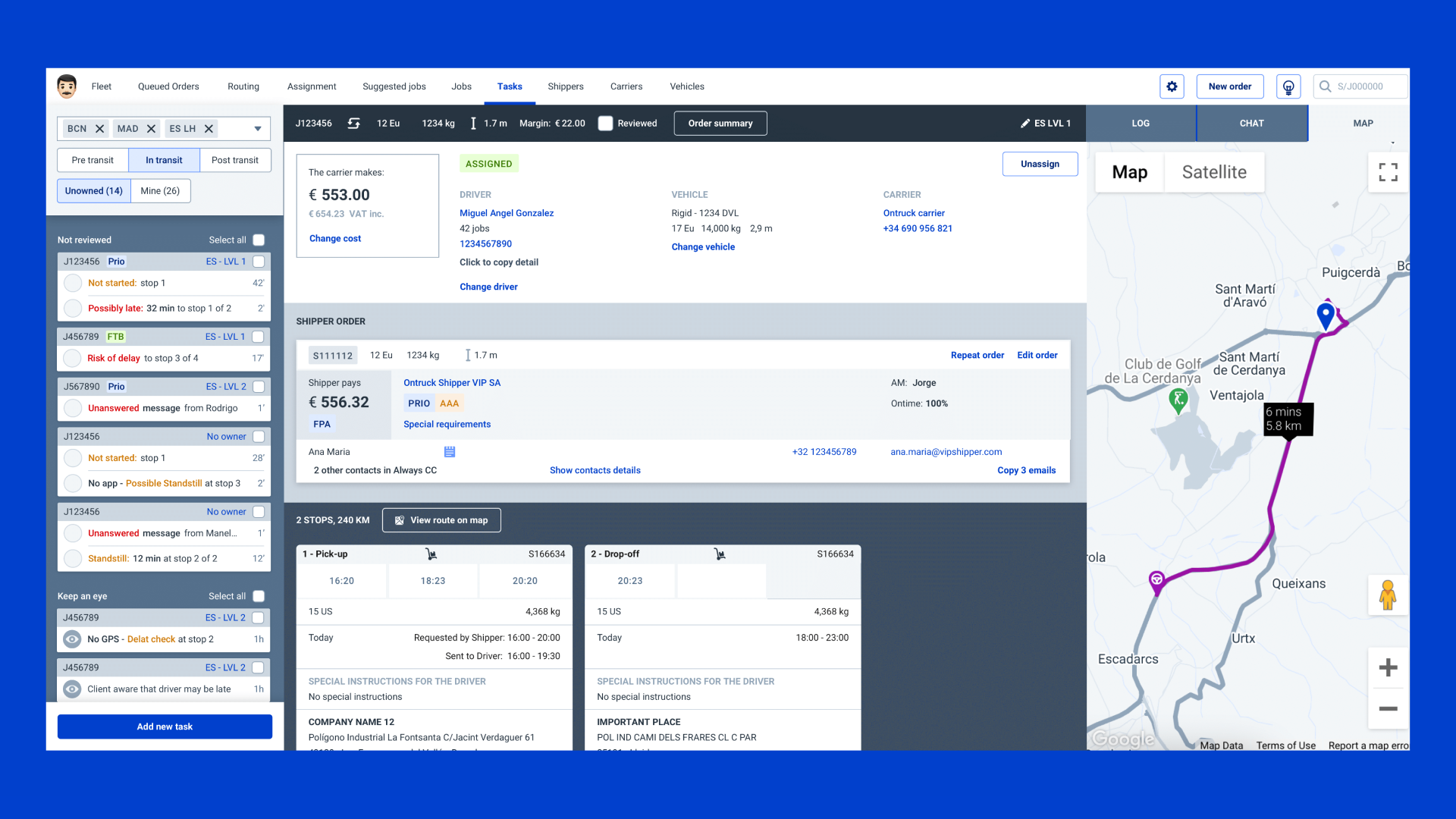This screenshot has height=819, width=1456.
Task: Expand the filter dropdown with arrow
Action: (x=256, y=128)
